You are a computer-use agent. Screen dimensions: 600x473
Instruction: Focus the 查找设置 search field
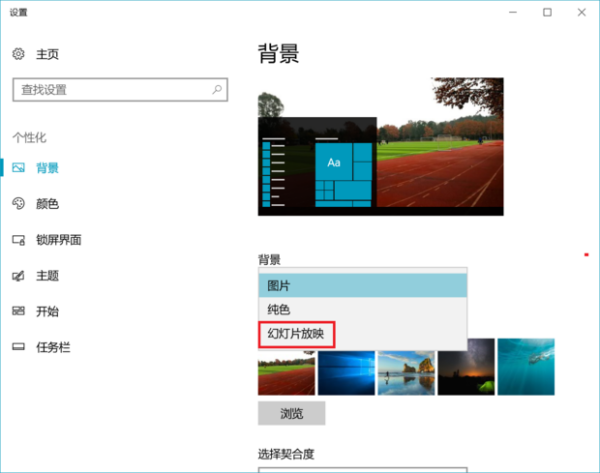pyautogui.click(x=120, y=90)
